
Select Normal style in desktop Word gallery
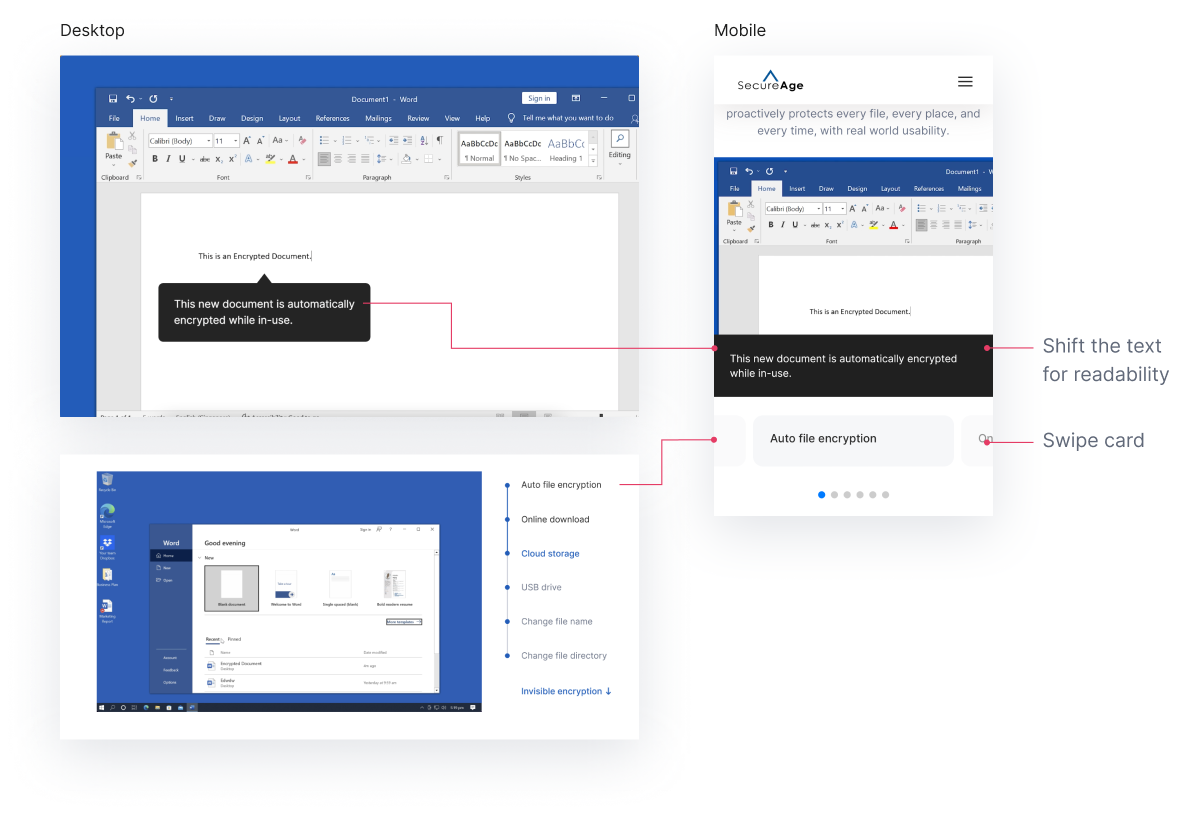pyautogui.click(x=479, y=148)
